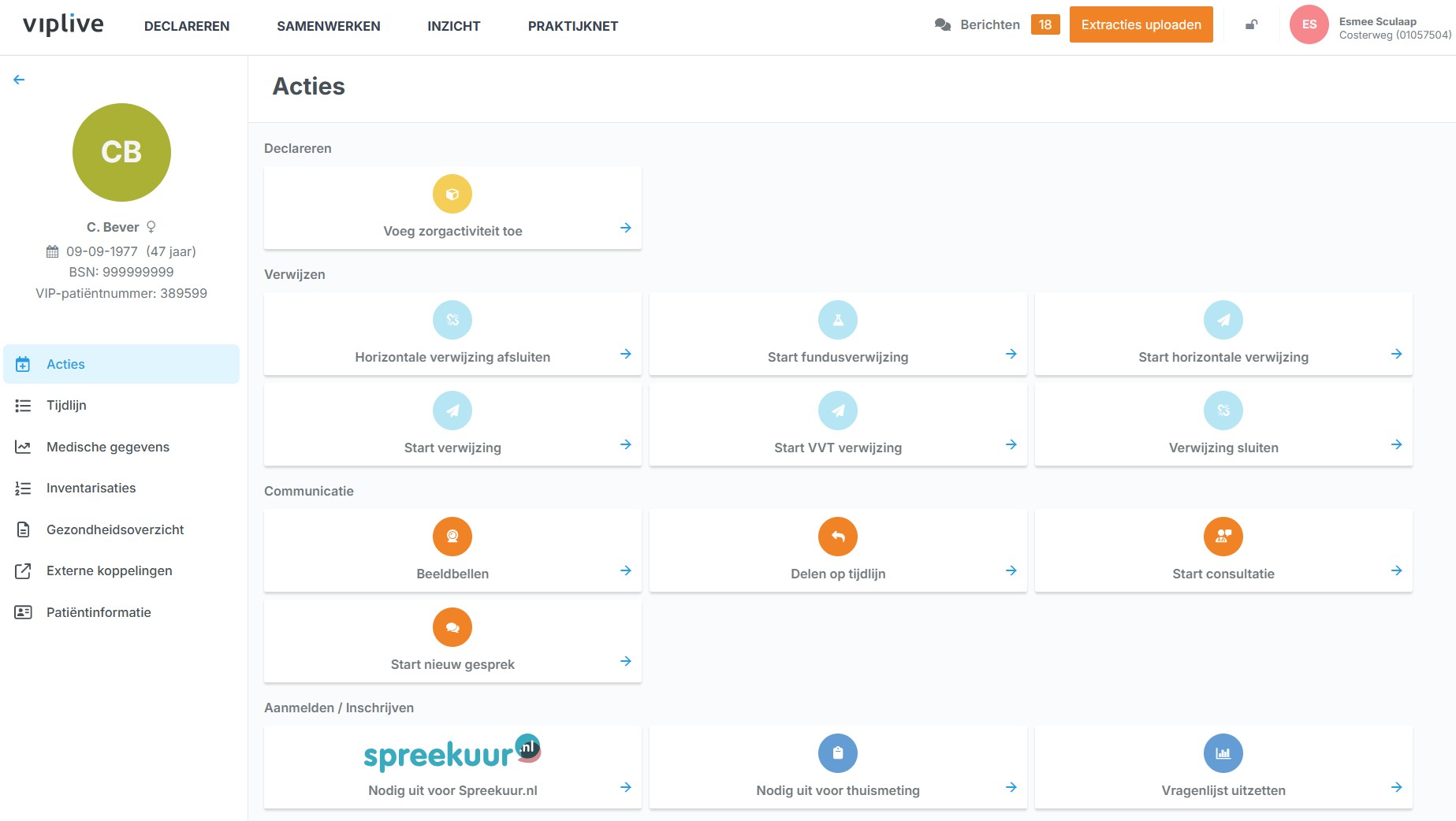Select Tijdlijn in the patient sidebar
Viewport: 1456px width, 821px height.
[66, 405]
